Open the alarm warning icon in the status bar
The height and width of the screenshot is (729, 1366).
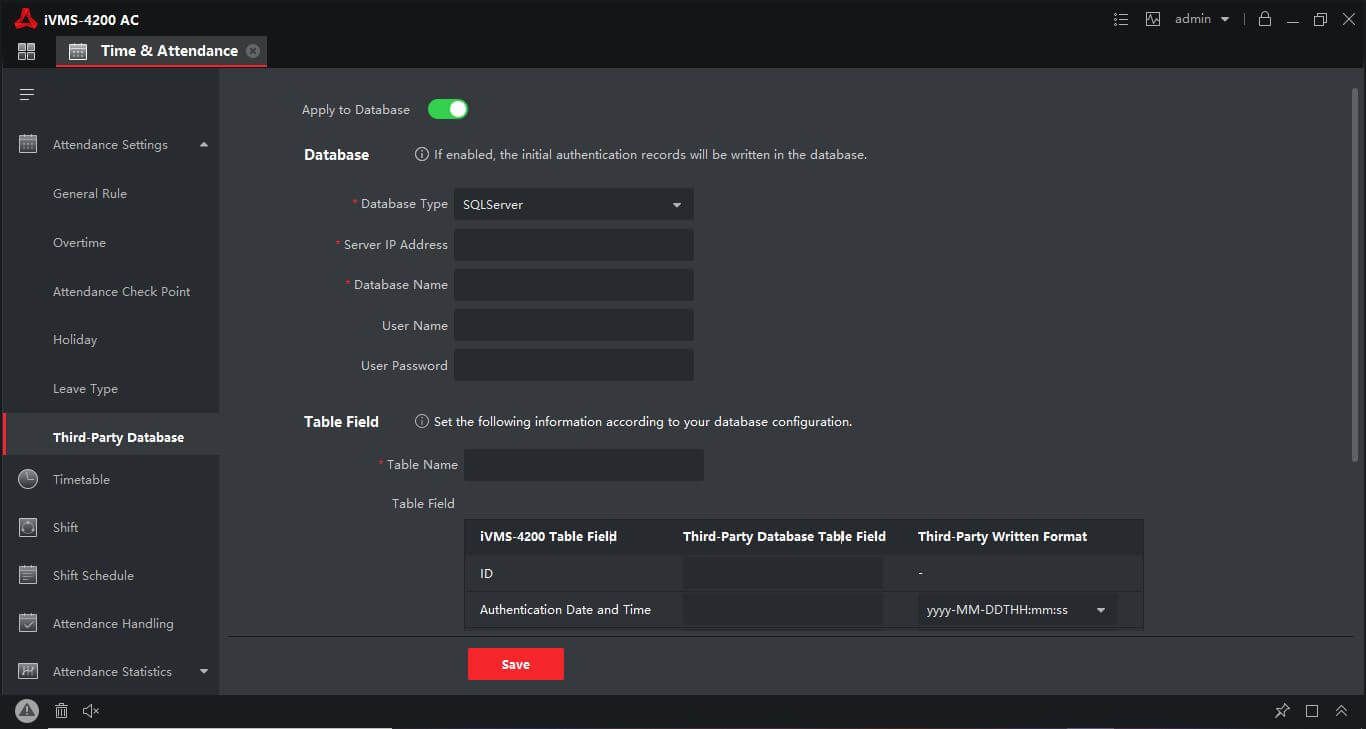(x=27, y=711)
